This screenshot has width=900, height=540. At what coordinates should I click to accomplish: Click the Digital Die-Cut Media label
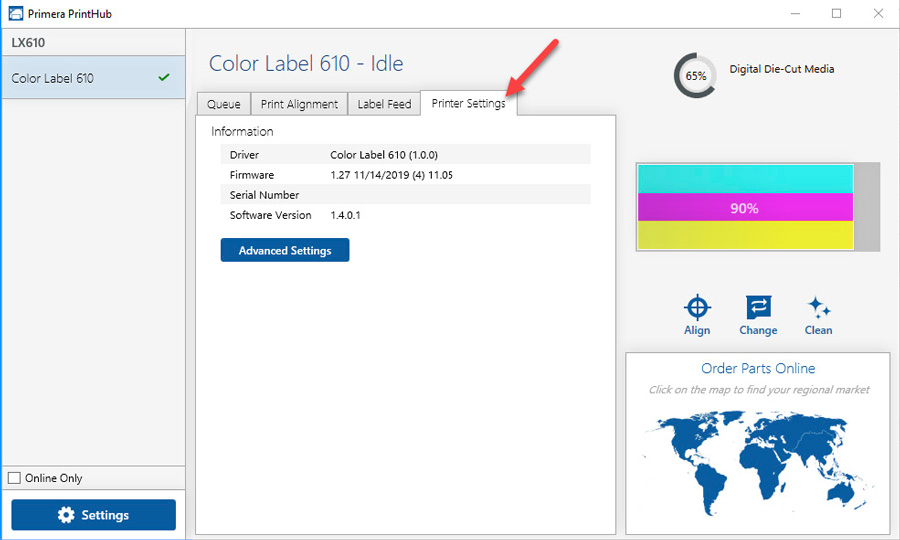tap(782, 69)
